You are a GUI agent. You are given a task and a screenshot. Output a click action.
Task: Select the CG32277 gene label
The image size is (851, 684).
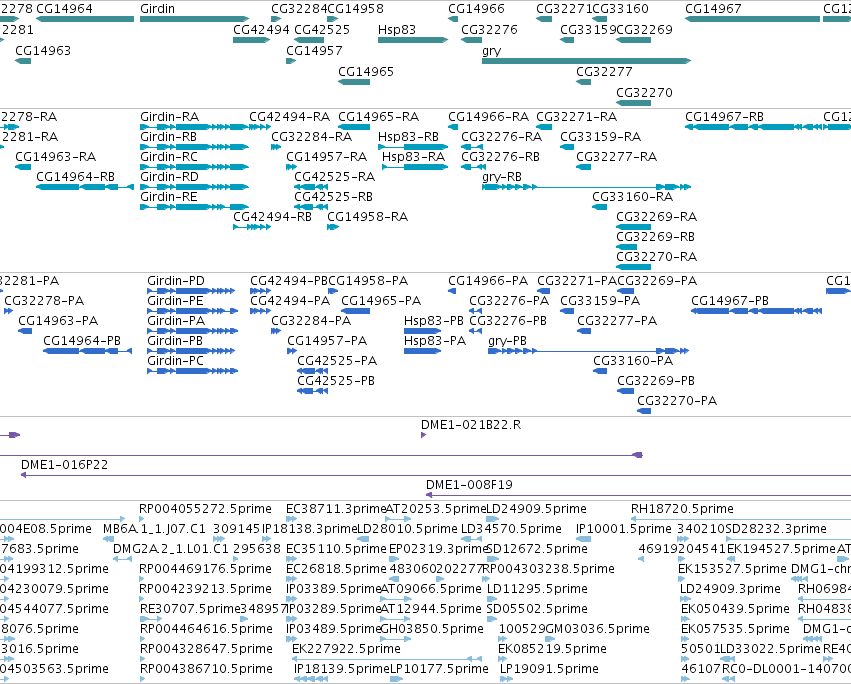click(x=604, y=72)
